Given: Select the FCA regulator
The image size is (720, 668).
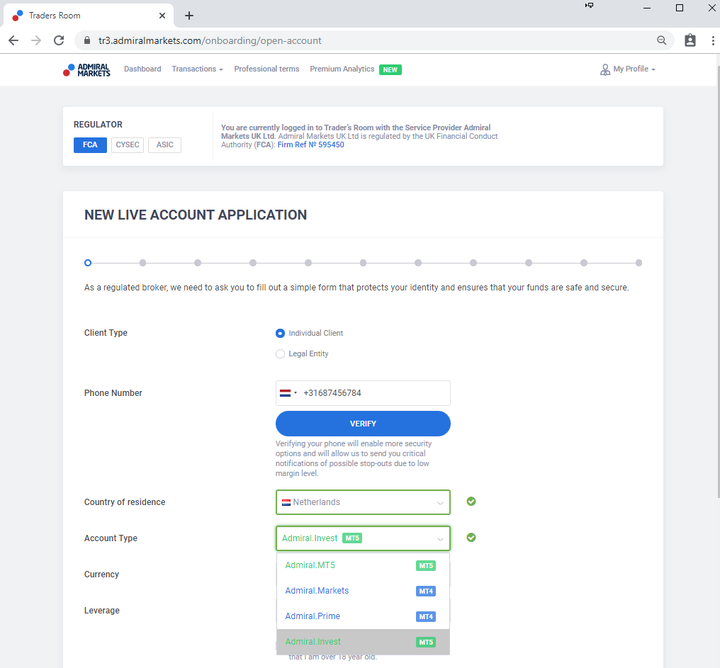Looking at the screenshot, I should pos(90,145).
